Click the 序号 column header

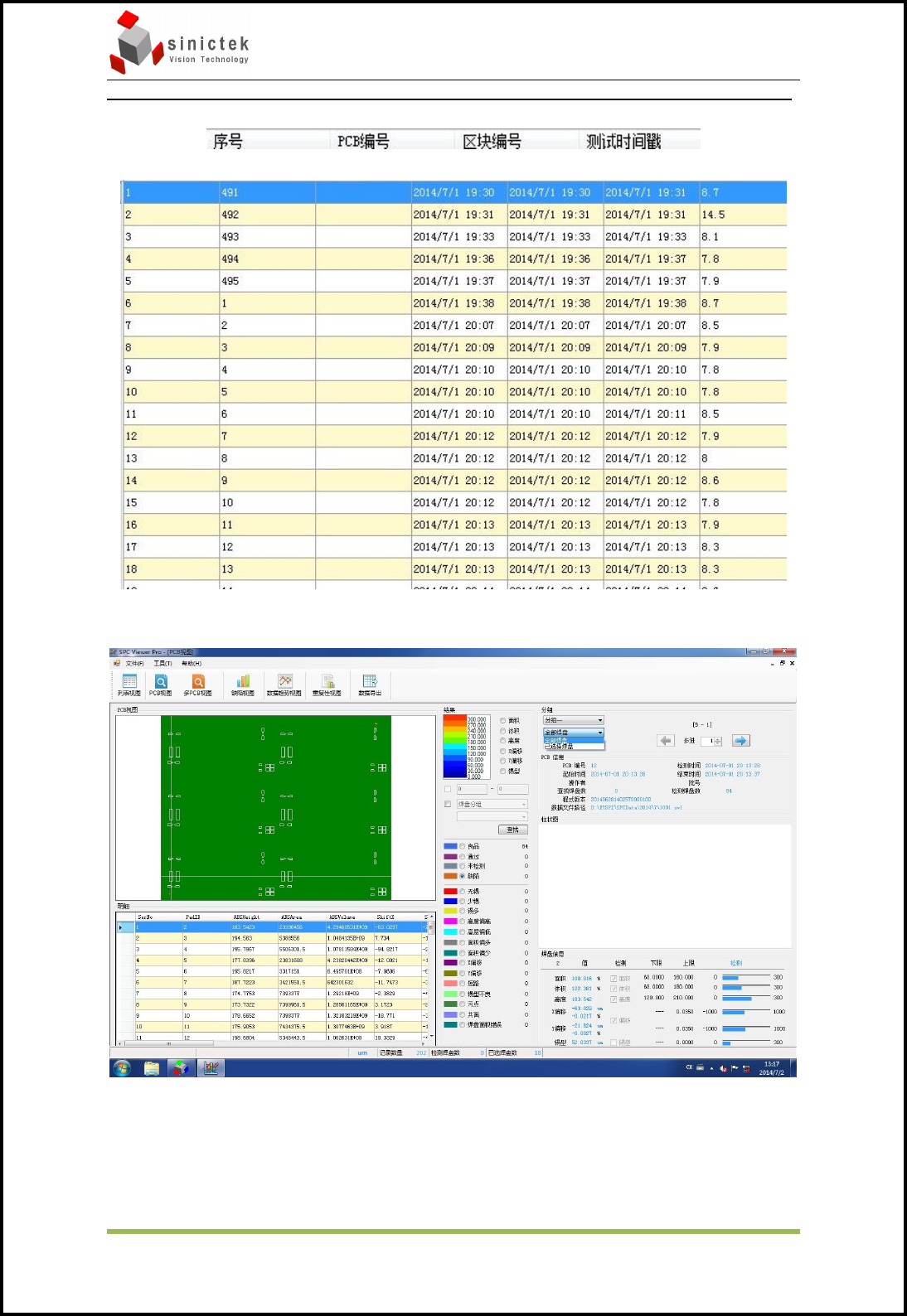[x=228, y=142]
